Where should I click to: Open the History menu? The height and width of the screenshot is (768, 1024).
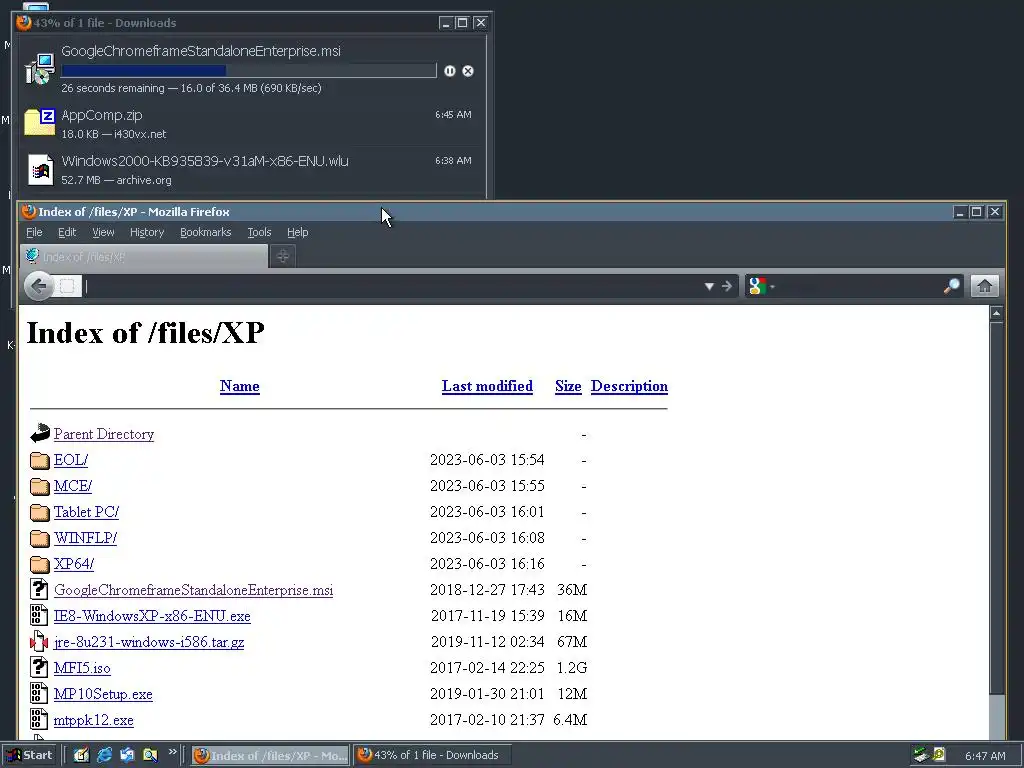click(147, 232)
